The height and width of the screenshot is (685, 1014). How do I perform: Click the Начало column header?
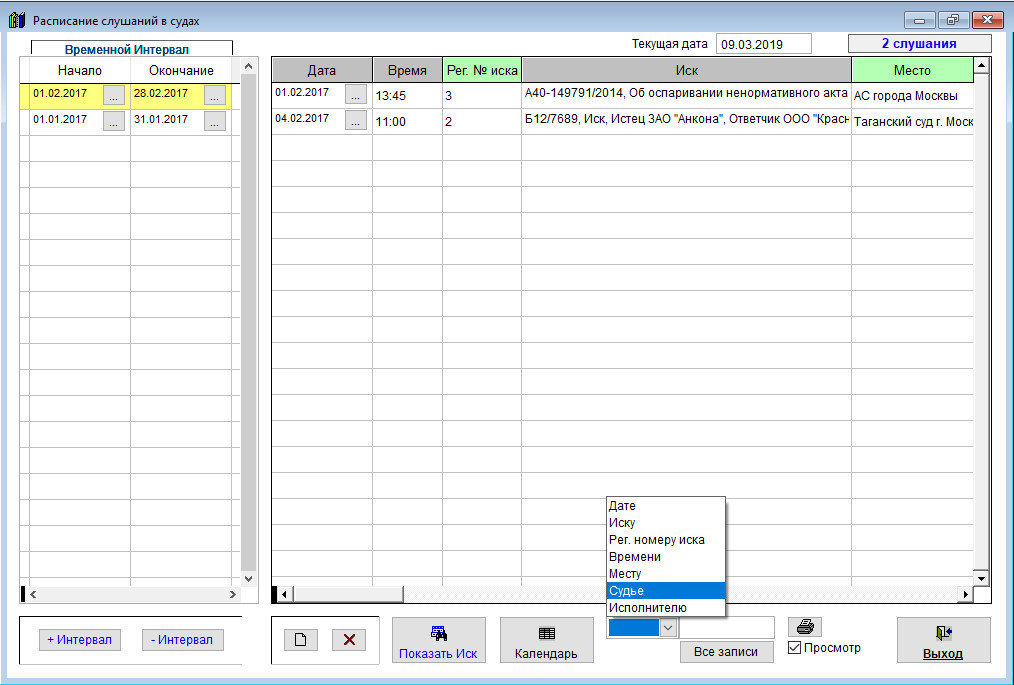point(80,71)
